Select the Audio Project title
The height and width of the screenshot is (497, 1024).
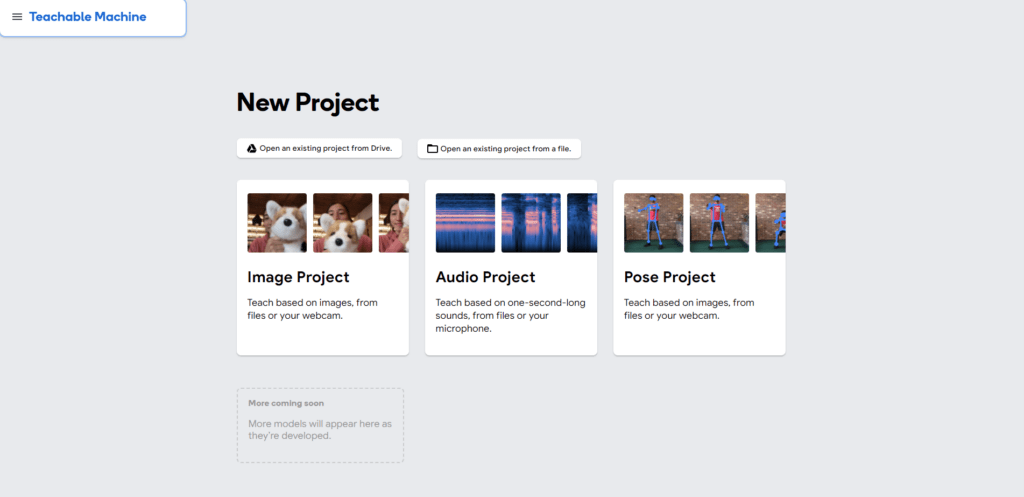click(485, 277)
